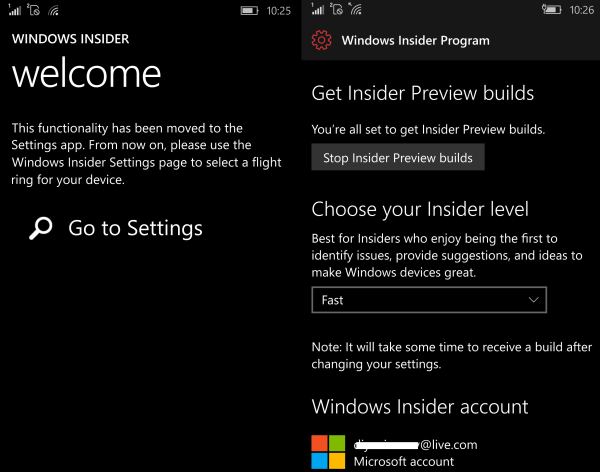Image resolution: width=600 pixels, height=472 pixels.
Task: Tap the signal strength icon in left screen
Action: pos(15,10)
